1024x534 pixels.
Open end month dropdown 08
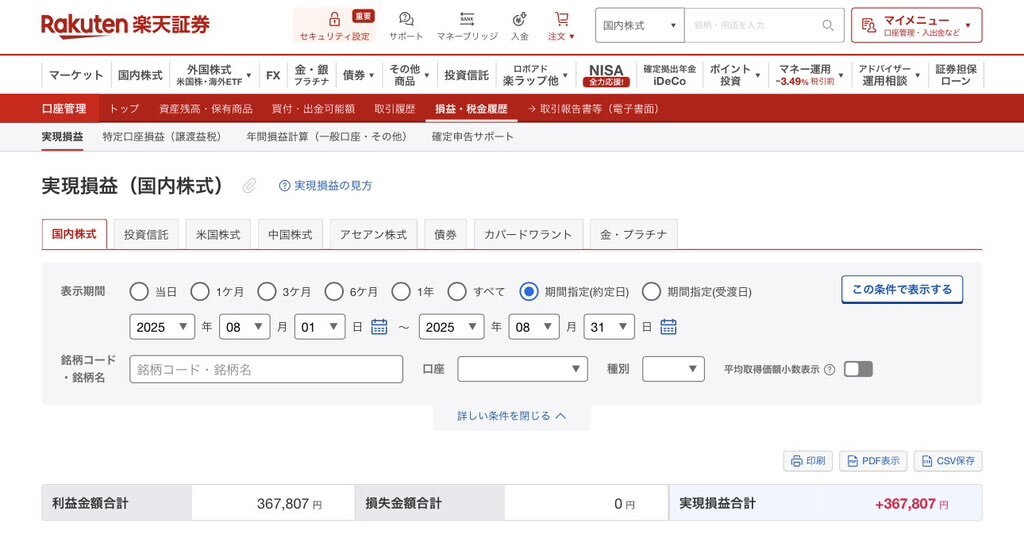click(x=534, y=327)
